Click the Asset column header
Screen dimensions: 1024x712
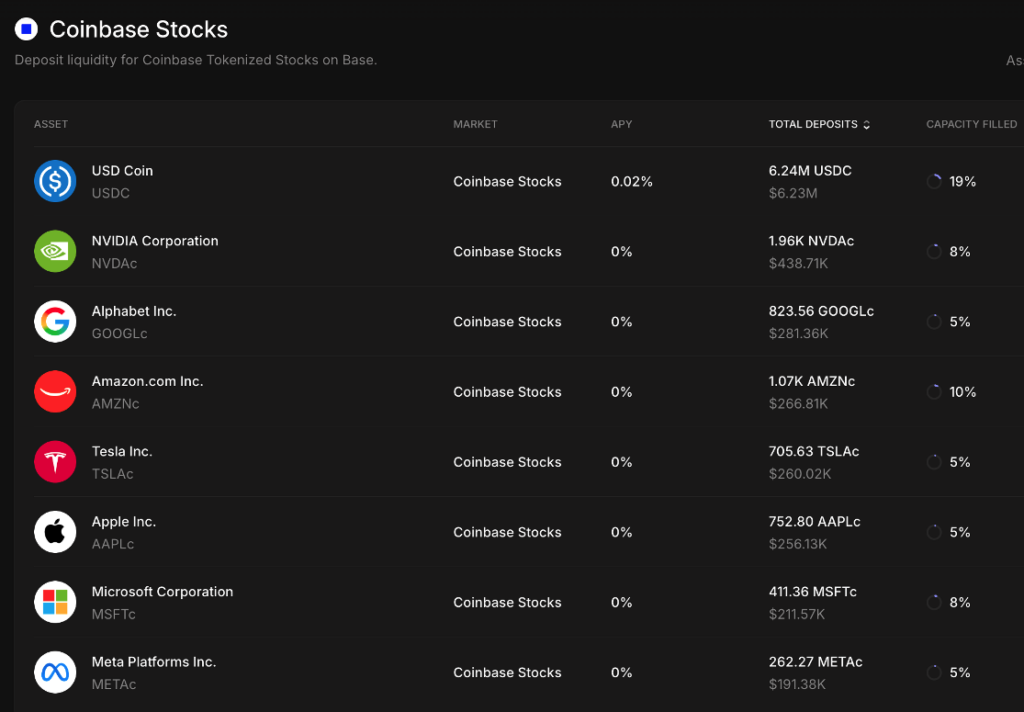pos(51,124)
